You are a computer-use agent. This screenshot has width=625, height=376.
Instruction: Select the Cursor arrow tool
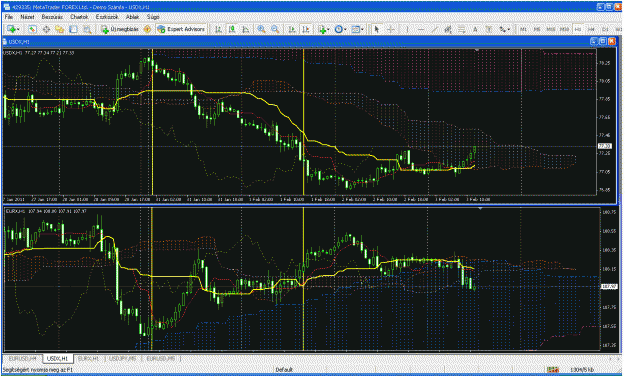[x=377, y=29]
